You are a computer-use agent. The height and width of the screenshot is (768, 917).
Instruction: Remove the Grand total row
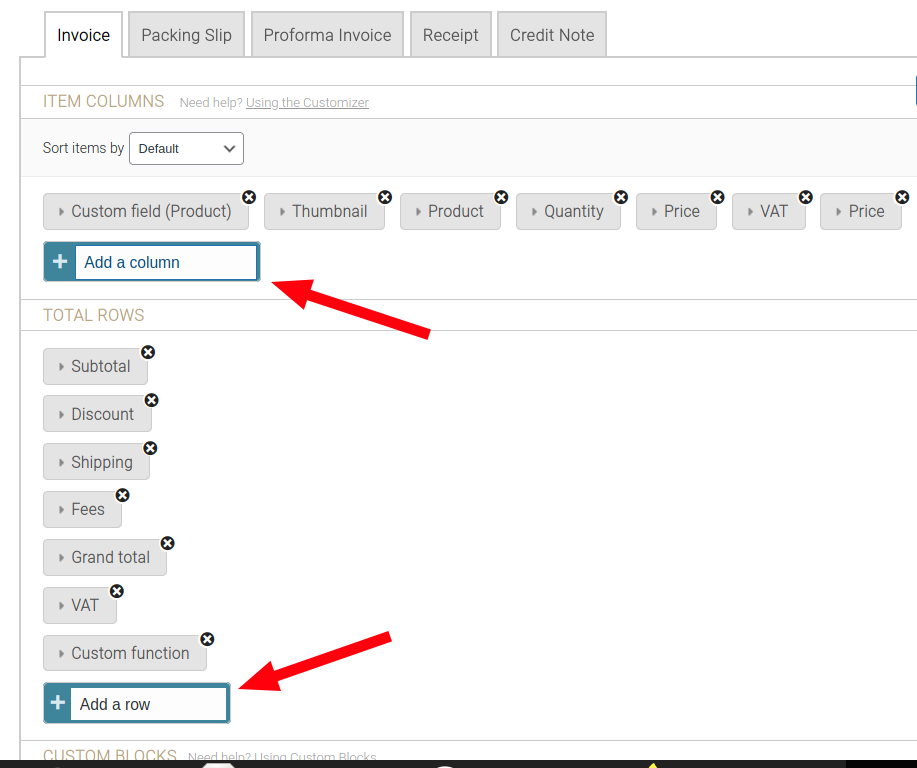(167, 543)
